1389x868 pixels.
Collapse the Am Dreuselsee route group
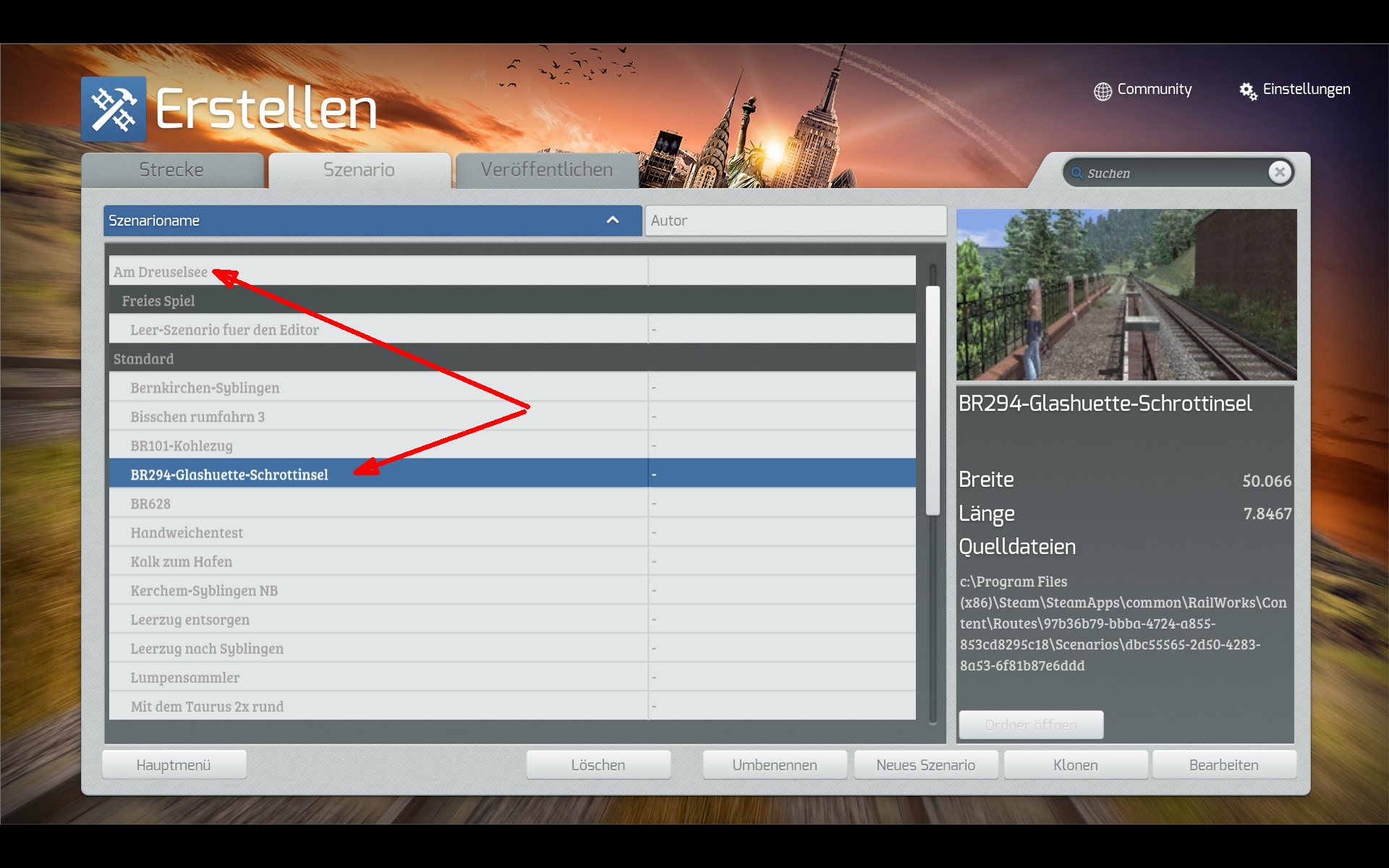[x=161, y=272]
